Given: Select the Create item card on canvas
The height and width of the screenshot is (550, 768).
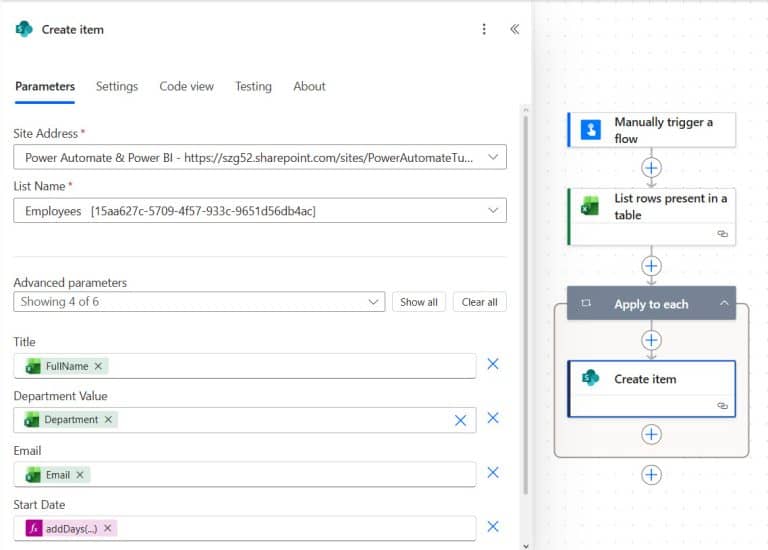Looking at the screenshot, I should click(x=651, y=389).
